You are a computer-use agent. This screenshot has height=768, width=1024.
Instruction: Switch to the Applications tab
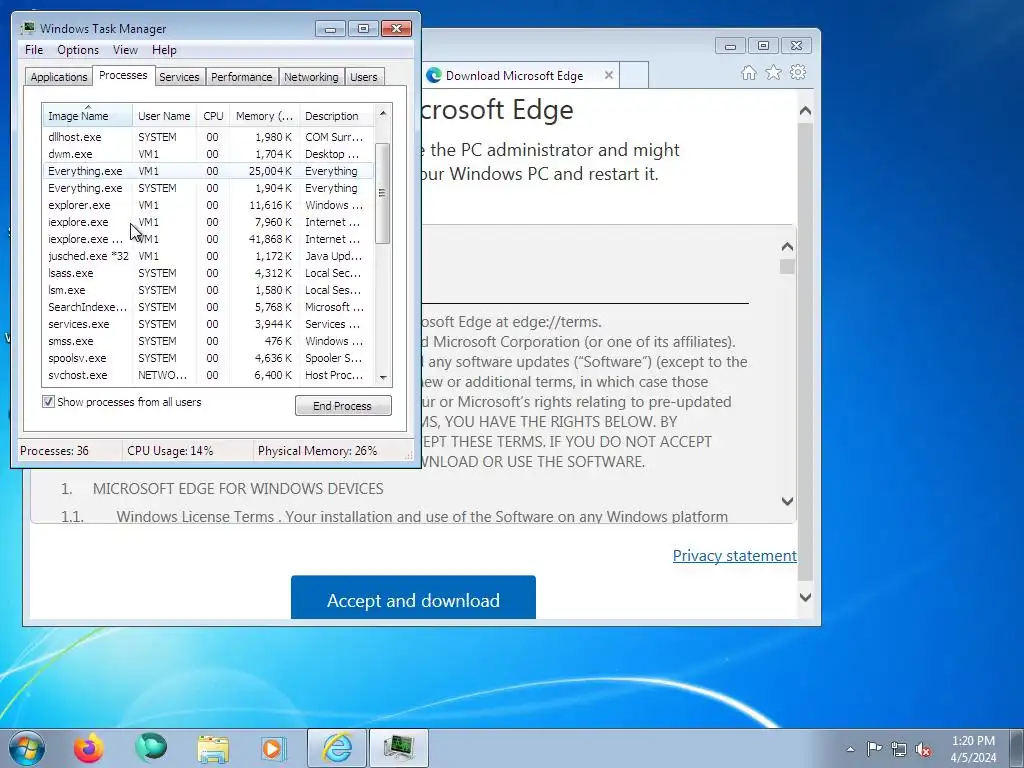pos(59,76)
